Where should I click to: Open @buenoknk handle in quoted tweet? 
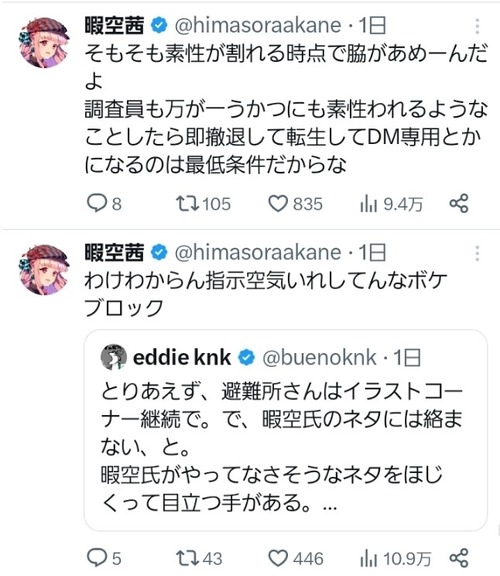[x=319, y=357]
